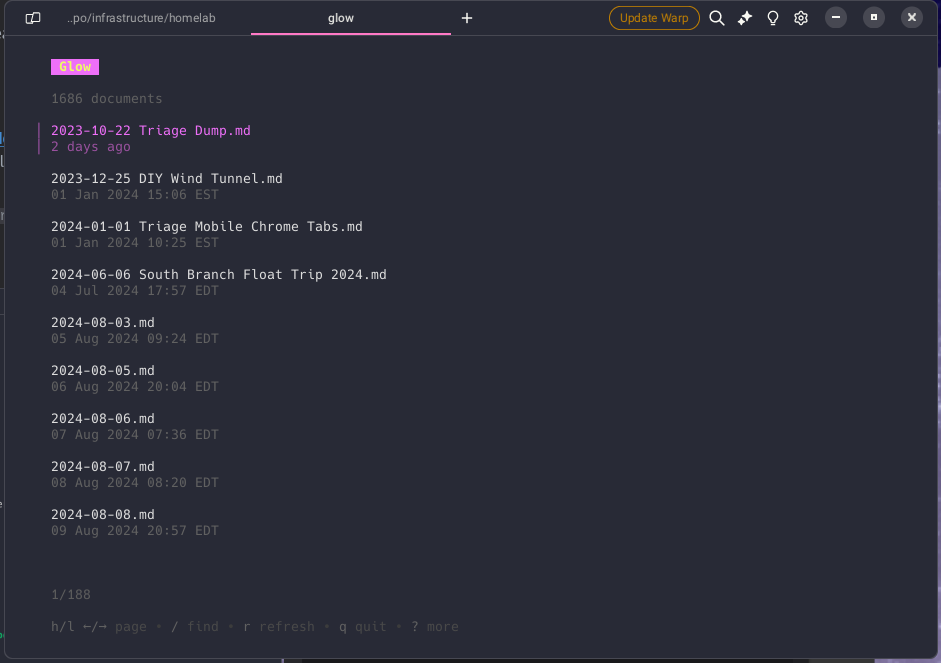Viewport: 941px width, 663px height.
Task: Select the glow tab
Action: coord(341,18)
